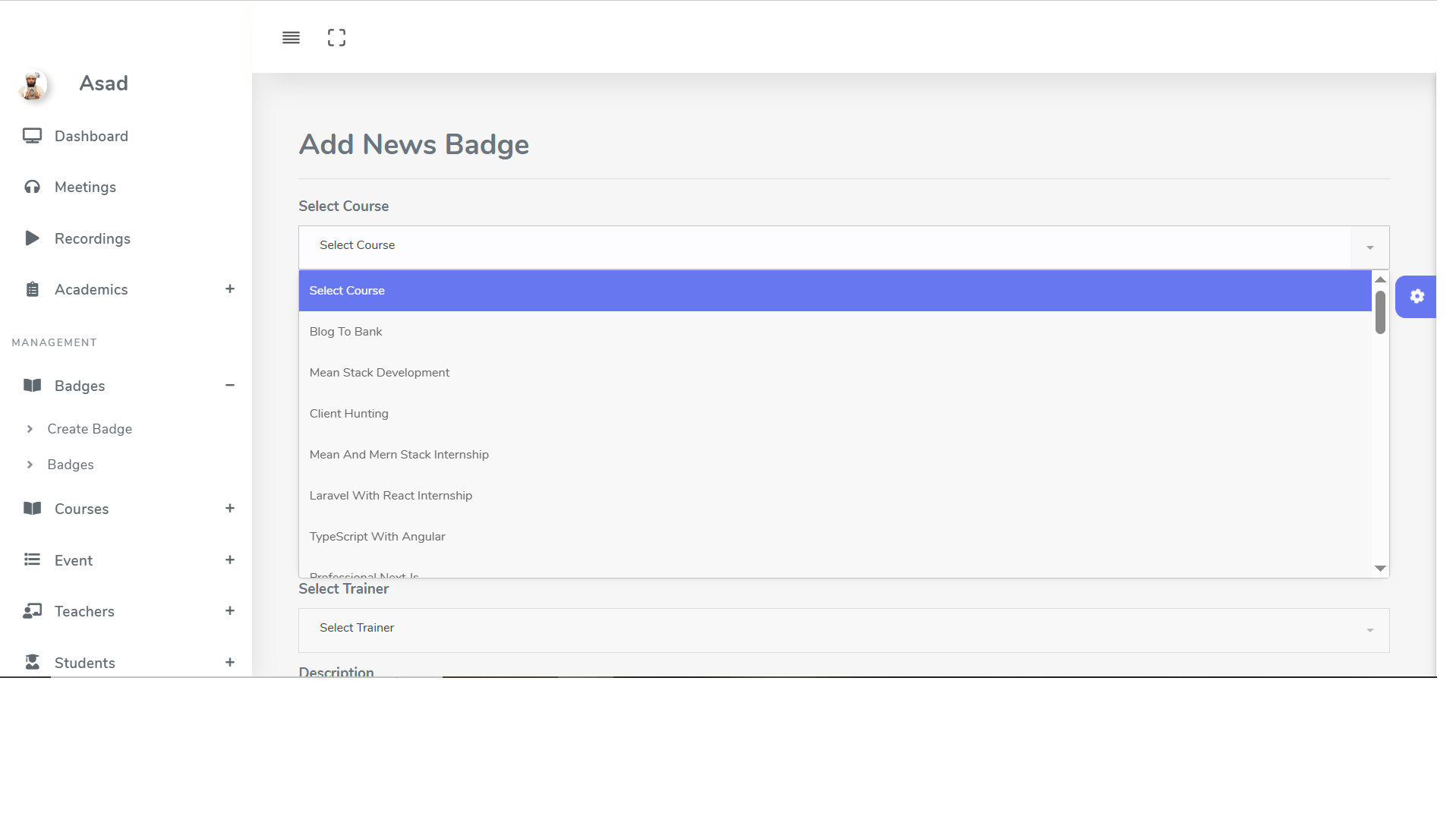The image size is (1456, 826).
Task: Open the settings gear panel
Action: [1417, 297]
